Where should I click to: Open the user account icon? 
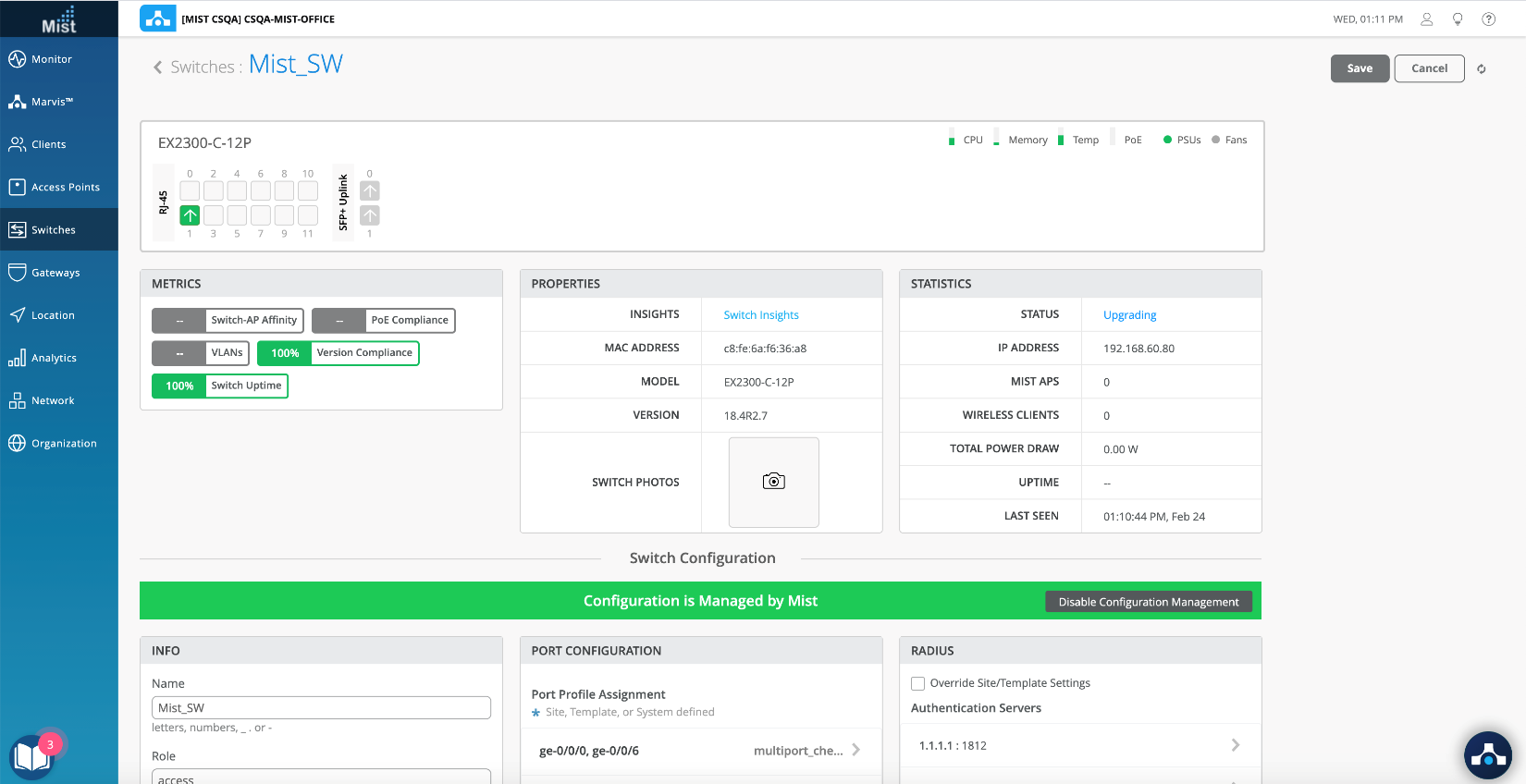1427,19
